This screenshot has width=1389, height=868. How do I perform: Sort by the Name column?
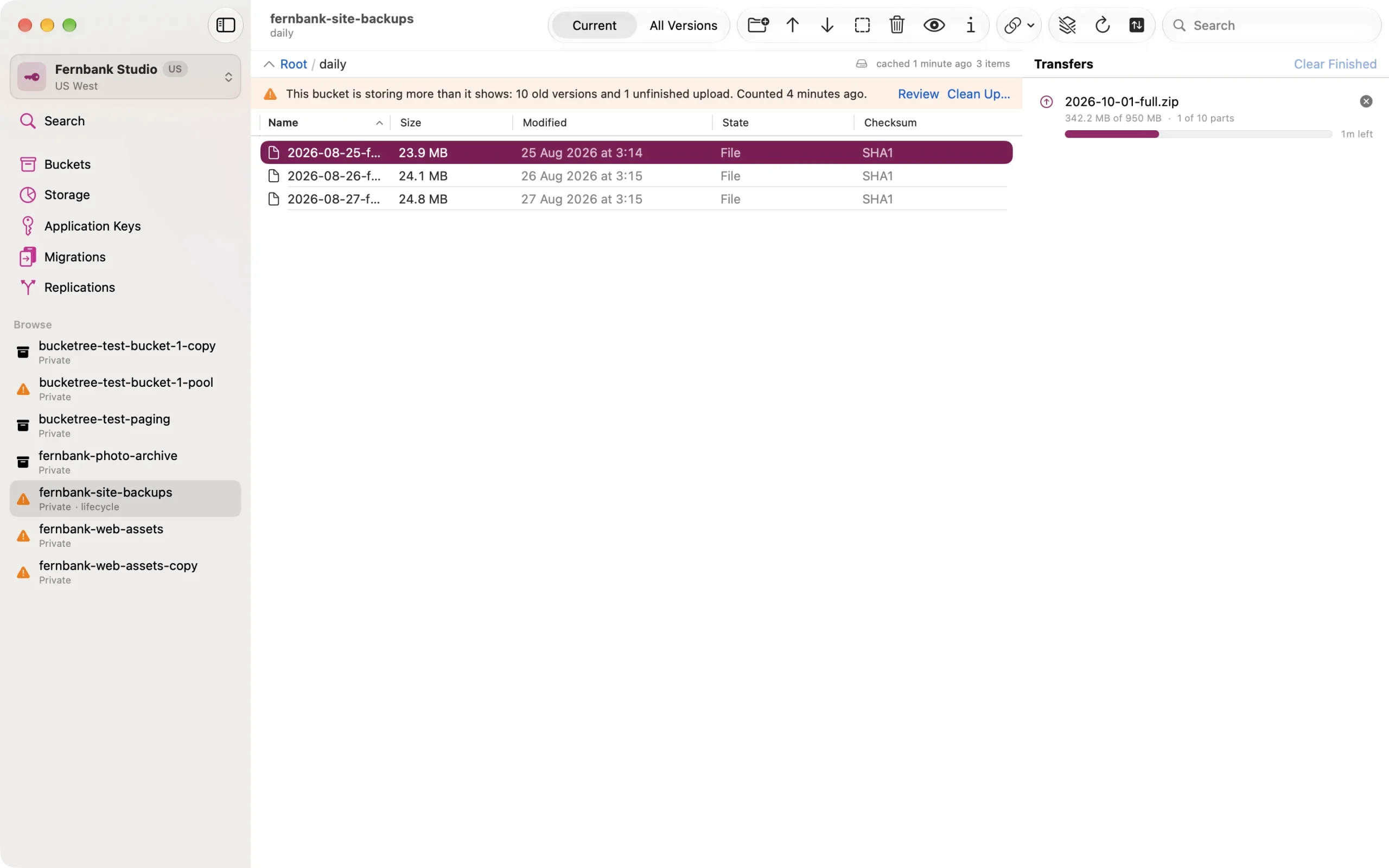(x=325, y=123)
